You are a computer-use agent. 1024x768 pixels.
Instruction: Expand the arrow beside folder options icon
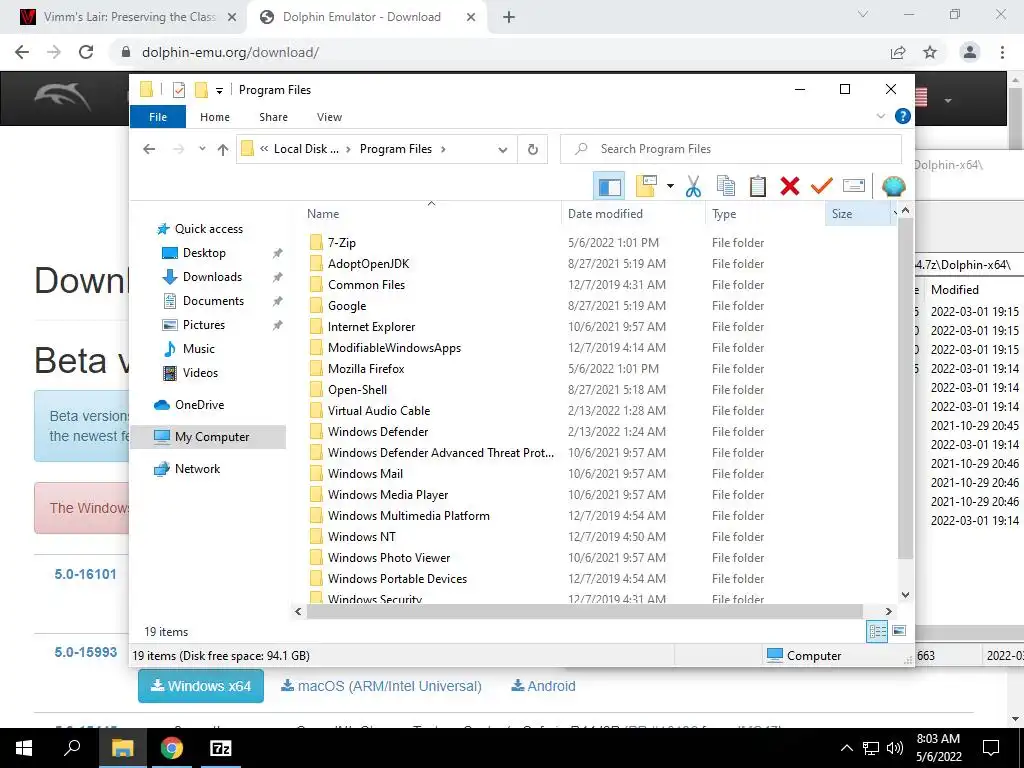click(670, 187)
